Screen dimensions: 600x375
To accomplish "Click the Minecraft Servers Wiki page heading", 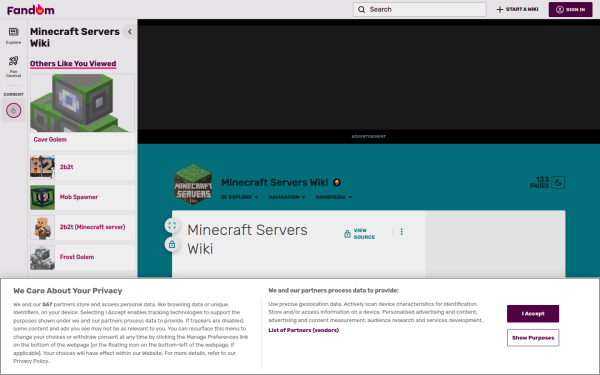I will pyautogui.click(x=247, y=239).
